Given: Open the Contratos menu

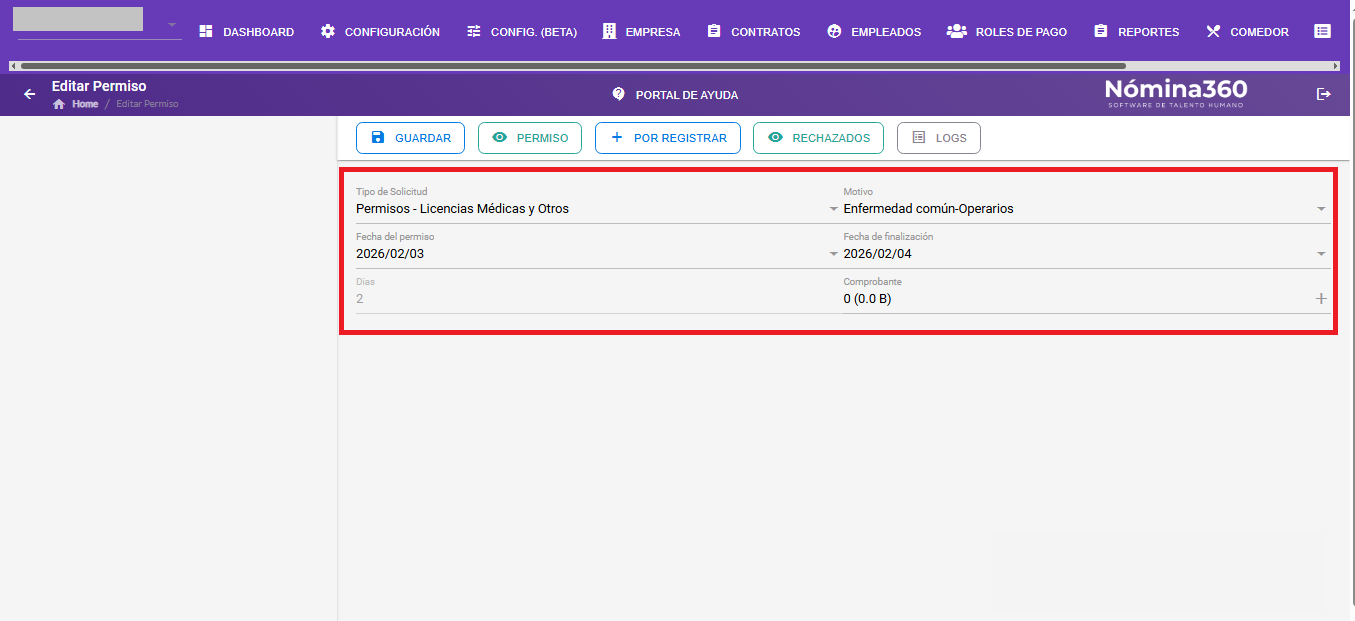Looking at the screenshot, I should [753, 31].
